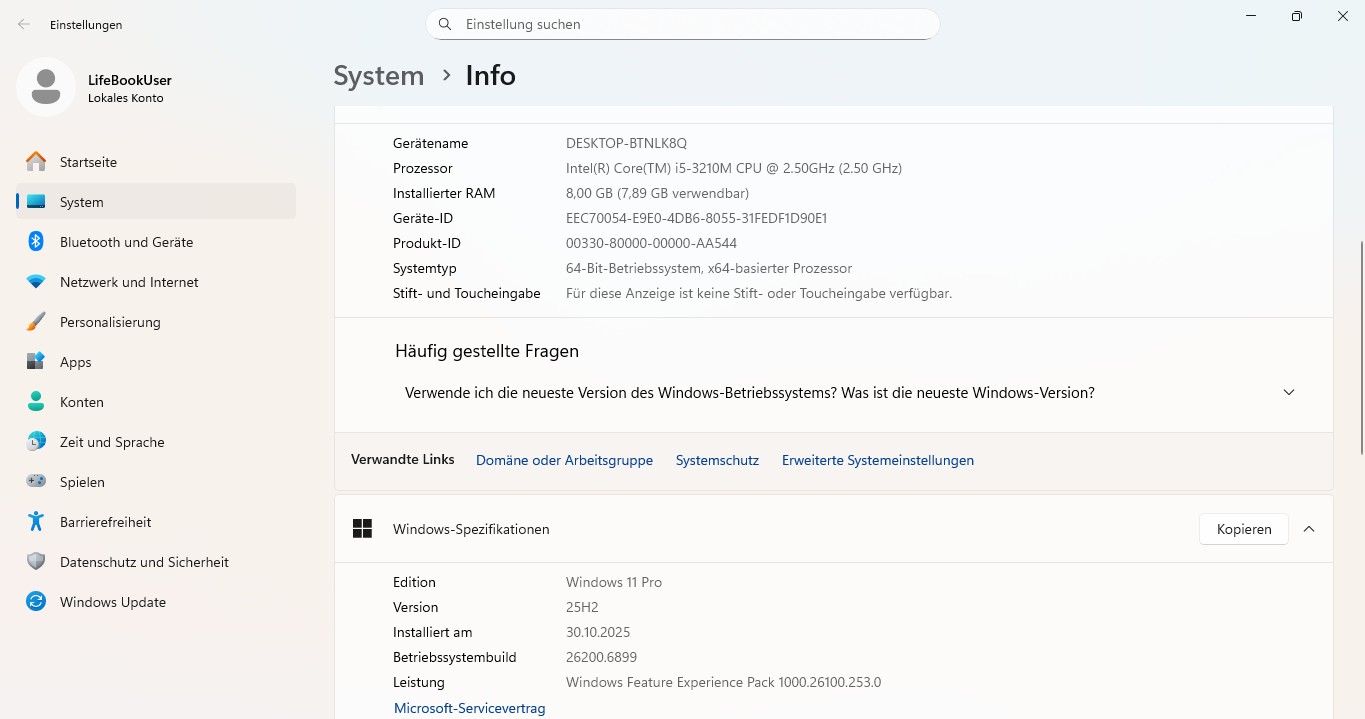The height and width of the screenshot is (719, 1365).
Task: Open the Systemschutz link
Action: coord(717,461)
